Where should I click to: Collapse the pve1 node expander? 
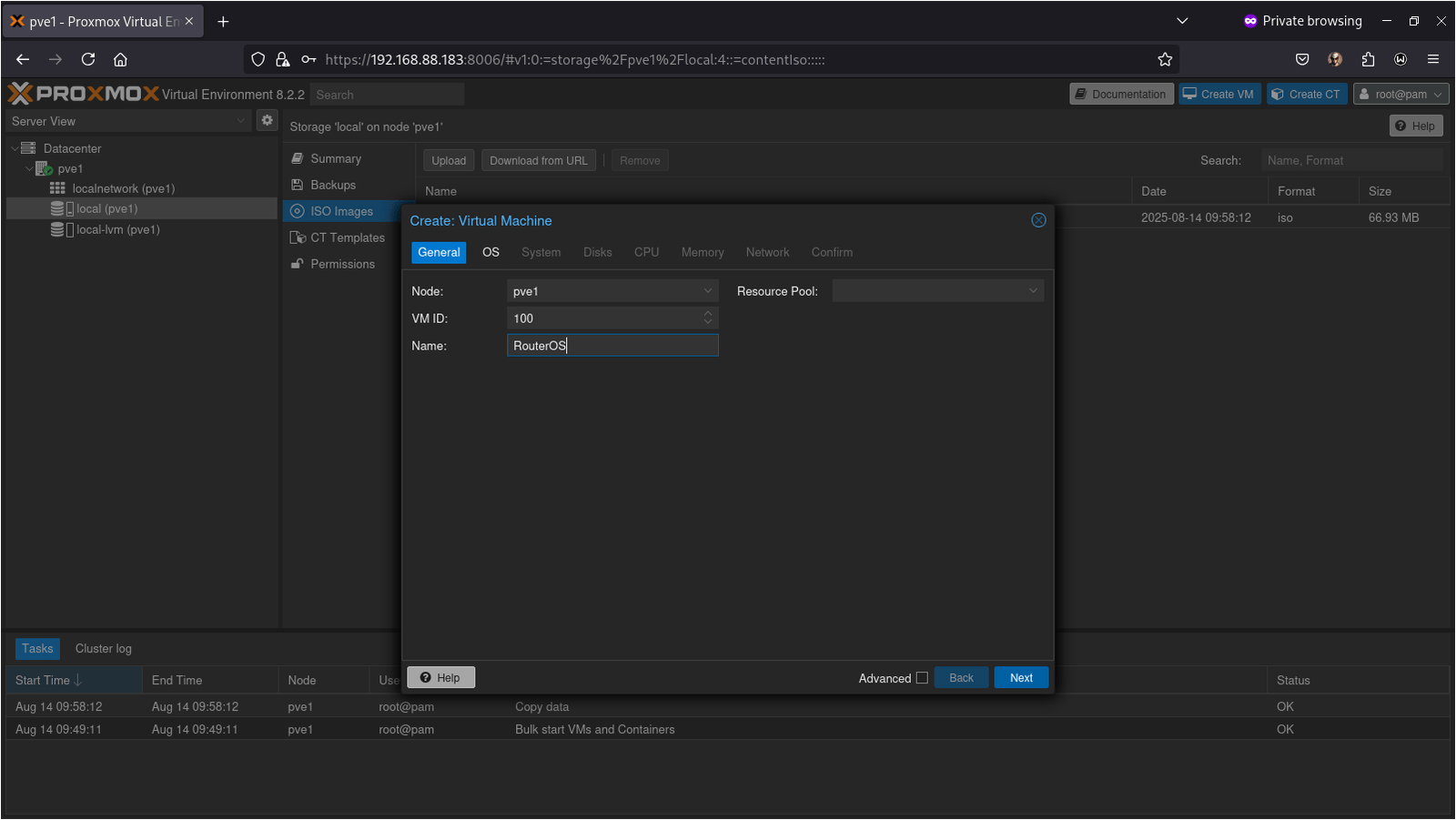29,168
